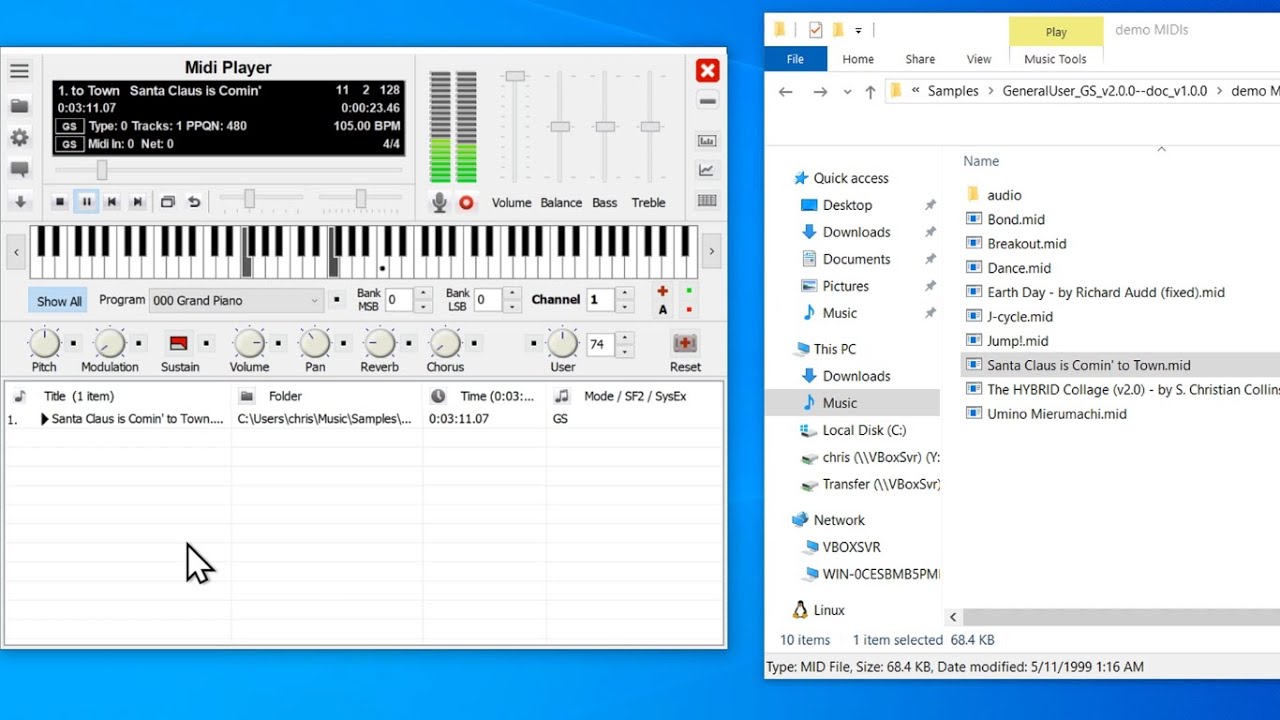This screenshot has height=720, width=1280.
Task: Open the Music Tools ribbon tab
Action: [x=1055, y=59]
